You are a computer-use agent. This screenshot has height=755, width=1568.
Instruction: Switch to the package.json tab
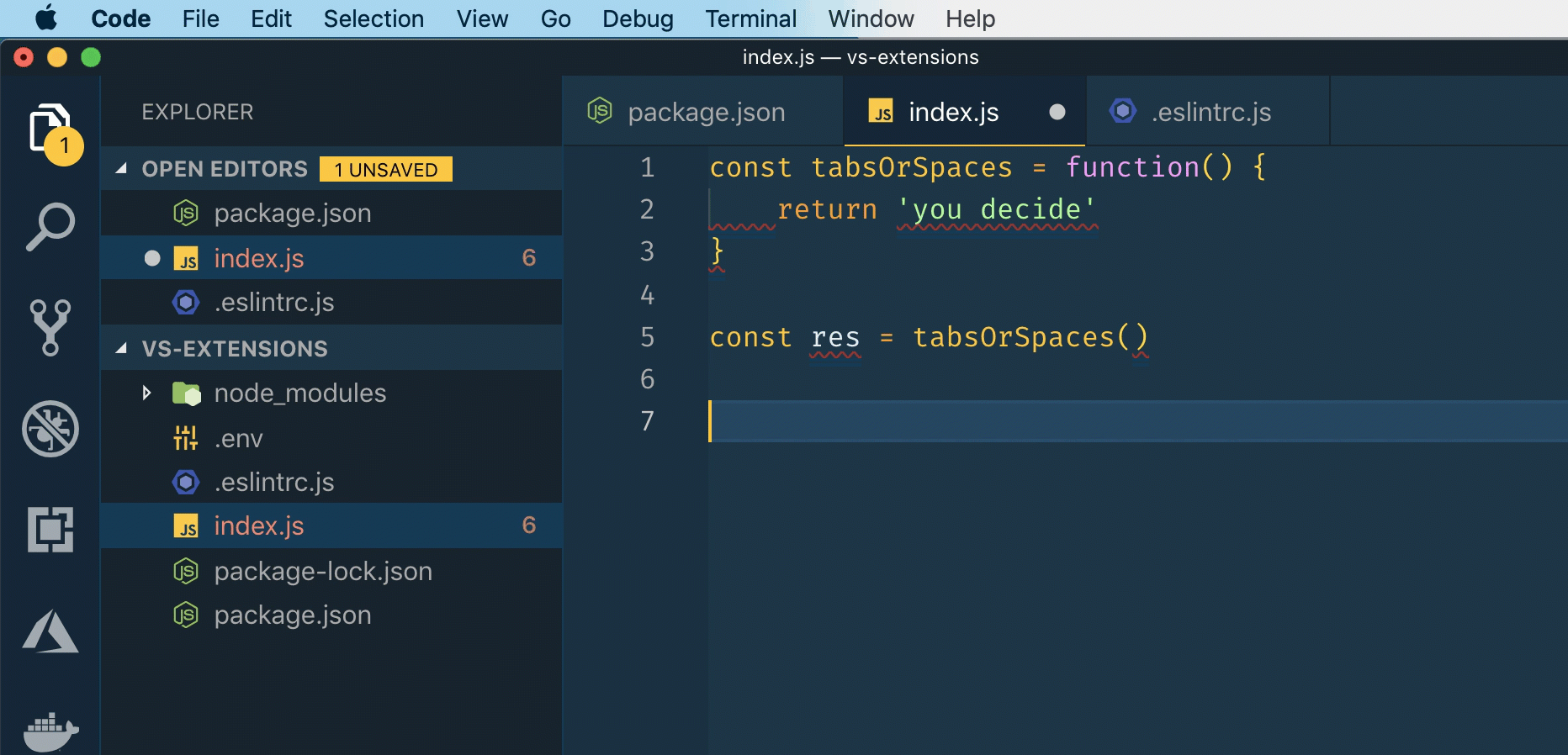(x=705, y=112)
